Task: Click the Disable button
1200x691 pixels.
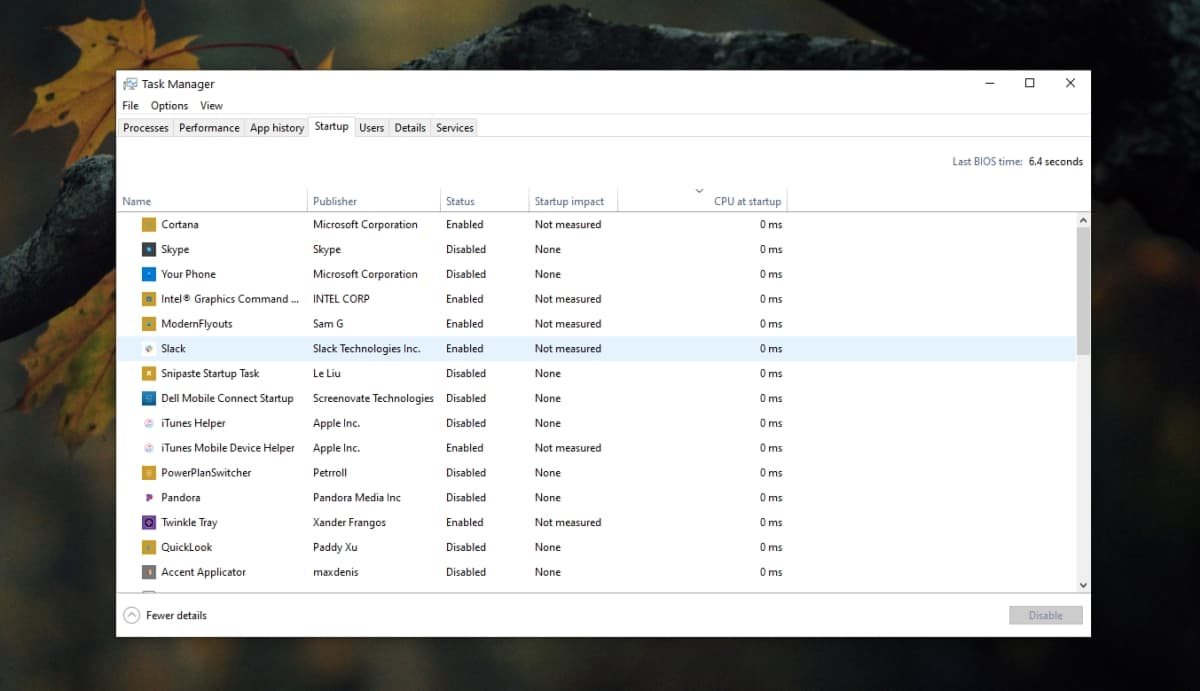Action: (x=1045, y=615)
